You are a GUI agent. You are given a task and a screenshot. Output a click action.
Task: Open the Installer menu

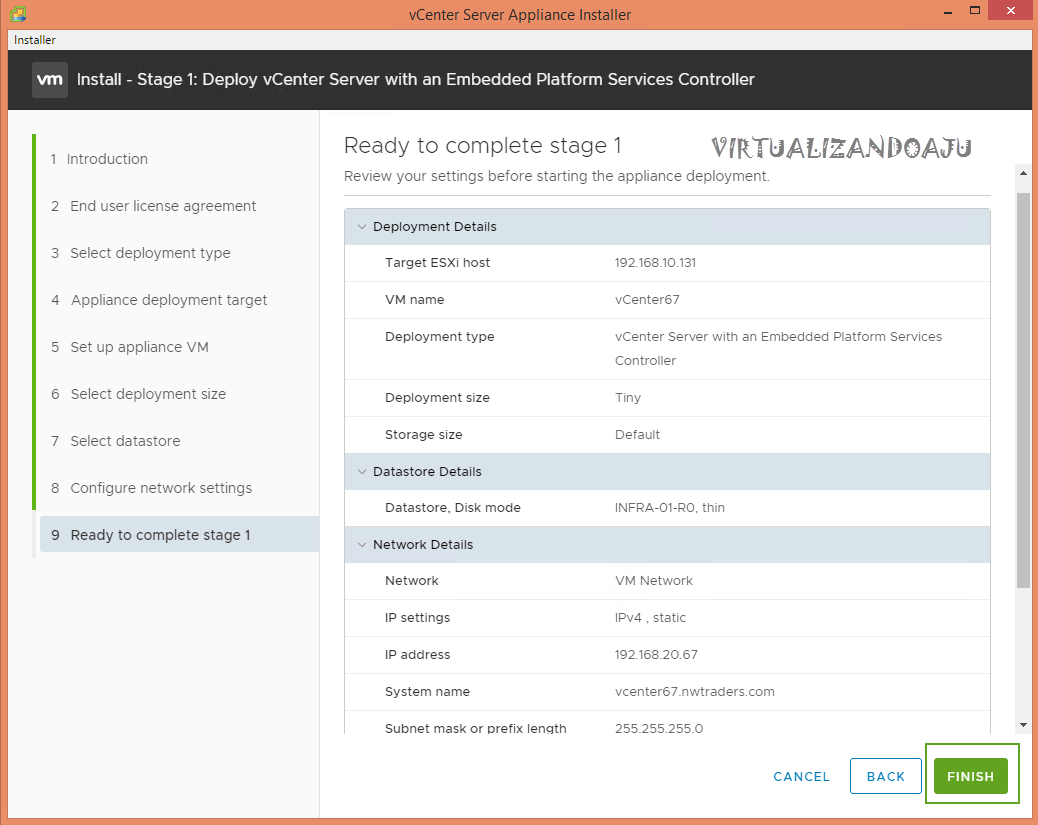click(35, 40)
